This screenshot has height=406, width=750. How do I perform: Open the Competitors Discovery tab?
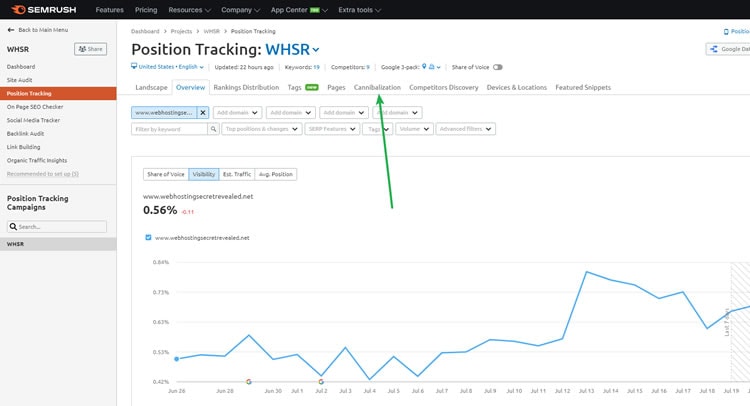point(443,88)
